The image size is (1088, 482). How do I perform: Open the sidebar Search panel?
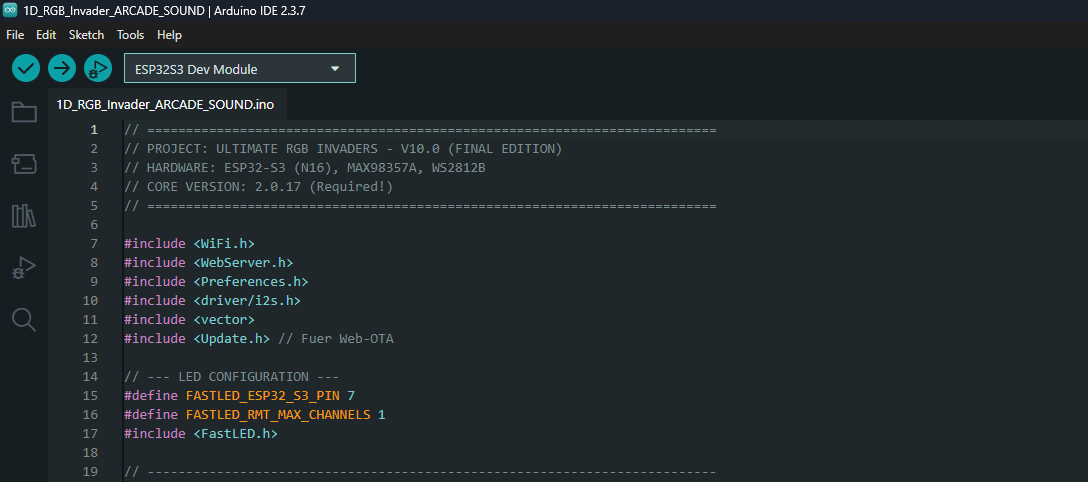24,319
